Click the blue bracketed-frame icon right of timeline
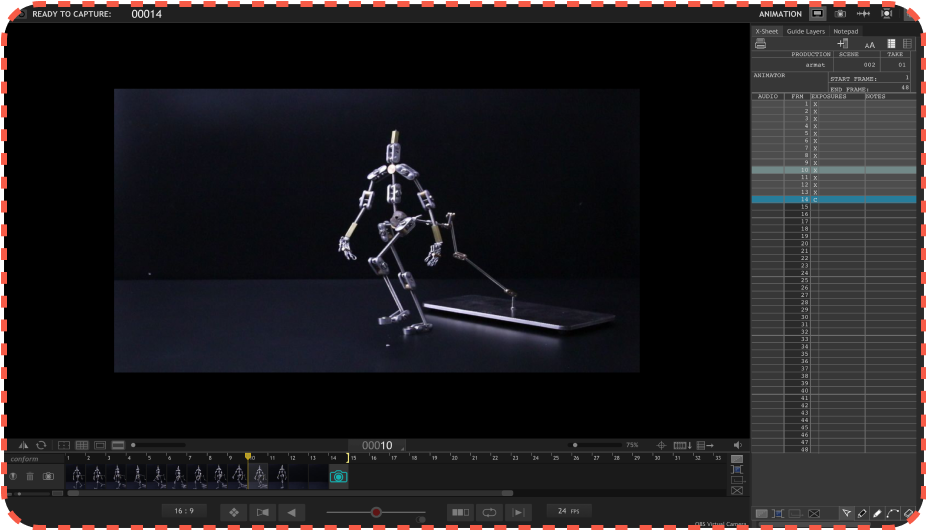 737,469
